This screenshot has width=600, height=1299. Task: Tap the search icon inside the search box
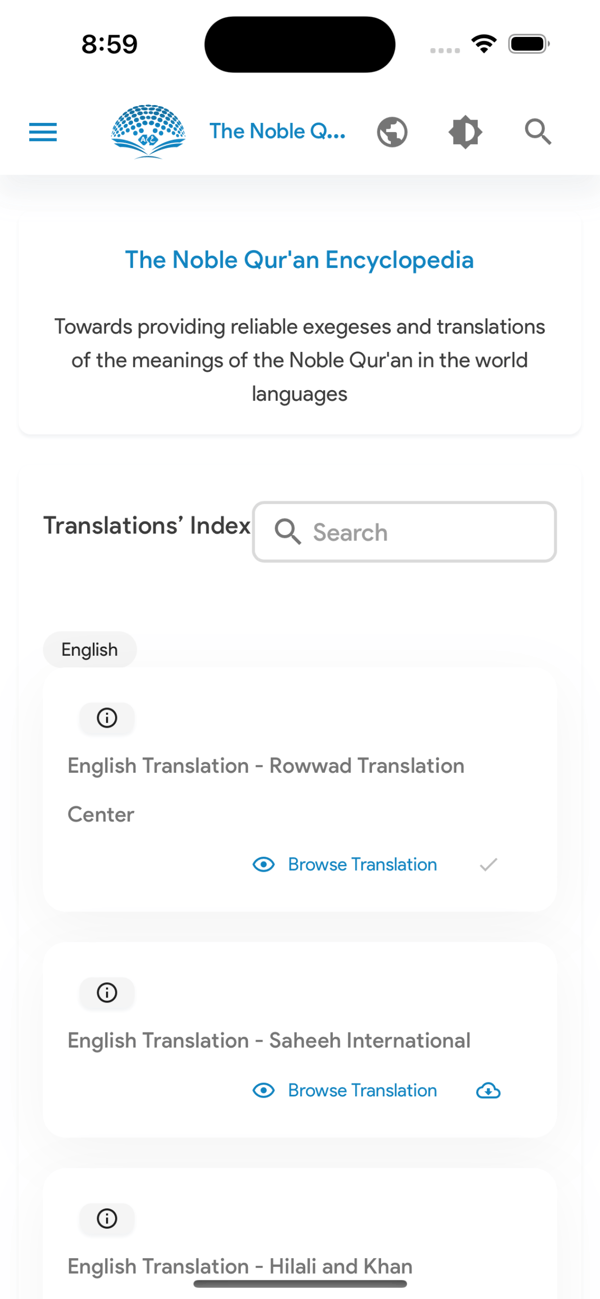tap(287, 531)
